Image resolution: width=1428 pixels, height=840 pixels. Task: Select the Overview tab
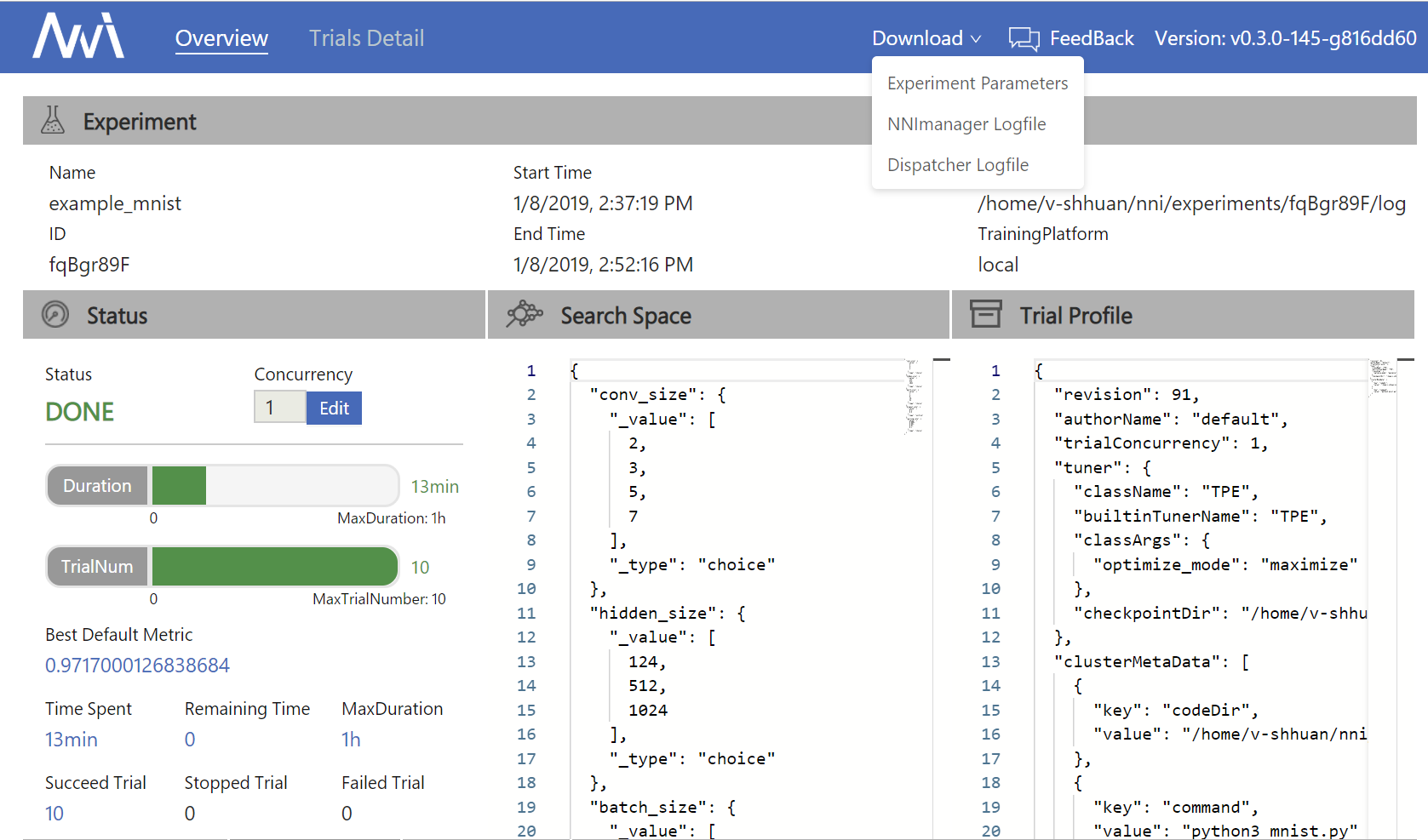[221, 37]
